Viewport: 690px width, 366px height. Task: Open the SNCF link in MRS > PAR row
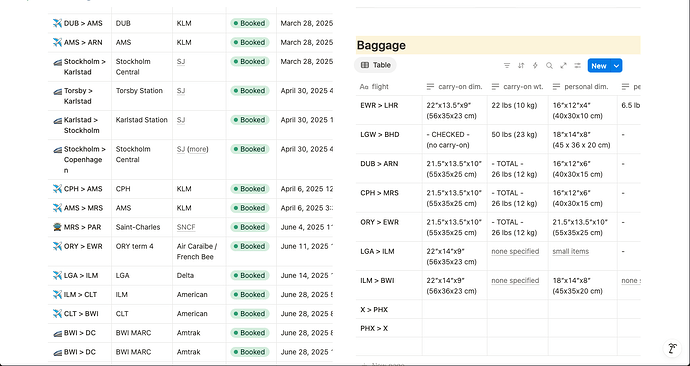tap(186, 227)
